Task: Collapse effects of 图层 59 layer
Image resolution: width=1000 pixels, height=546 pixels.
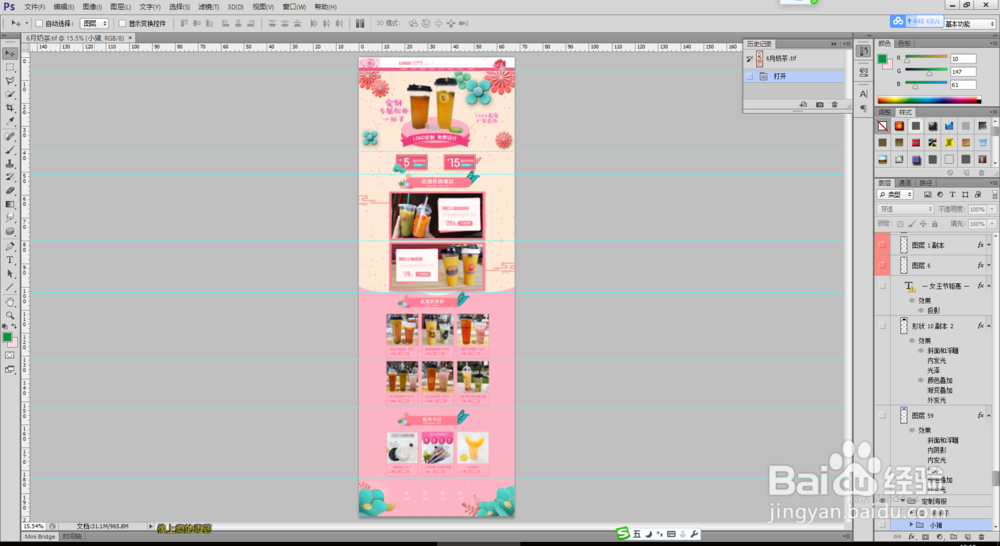Action: [989, 415]
